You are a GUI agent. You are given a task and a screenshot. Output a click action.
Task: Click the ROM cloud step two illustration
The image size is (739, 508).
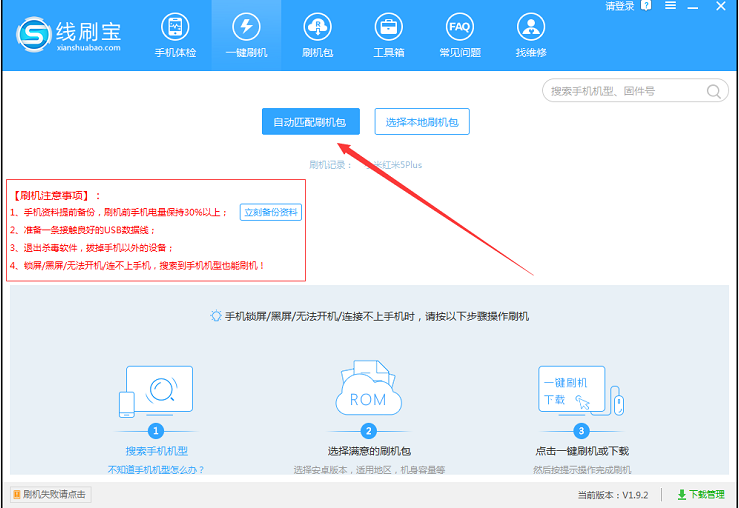(368, 392)
